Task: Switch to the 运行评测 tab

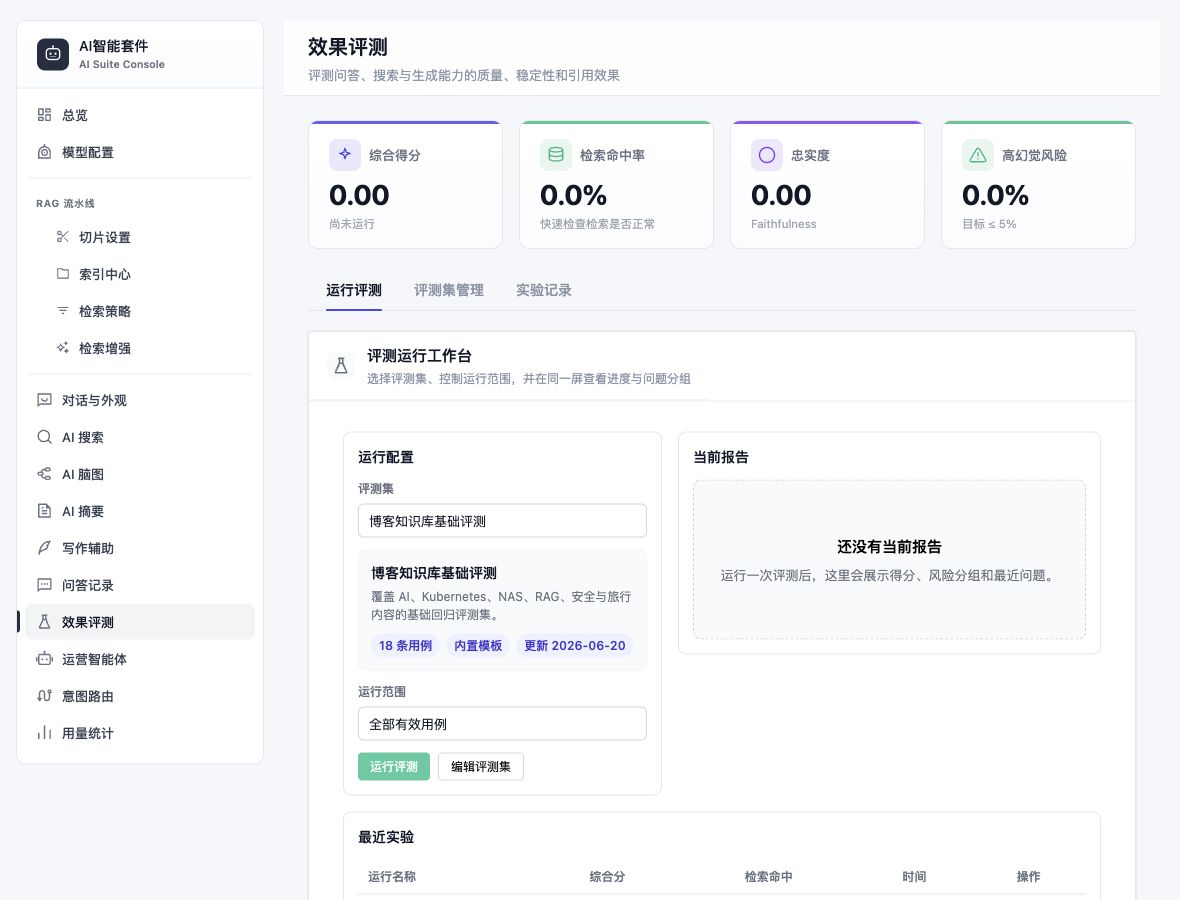Action: coord(354,290)
